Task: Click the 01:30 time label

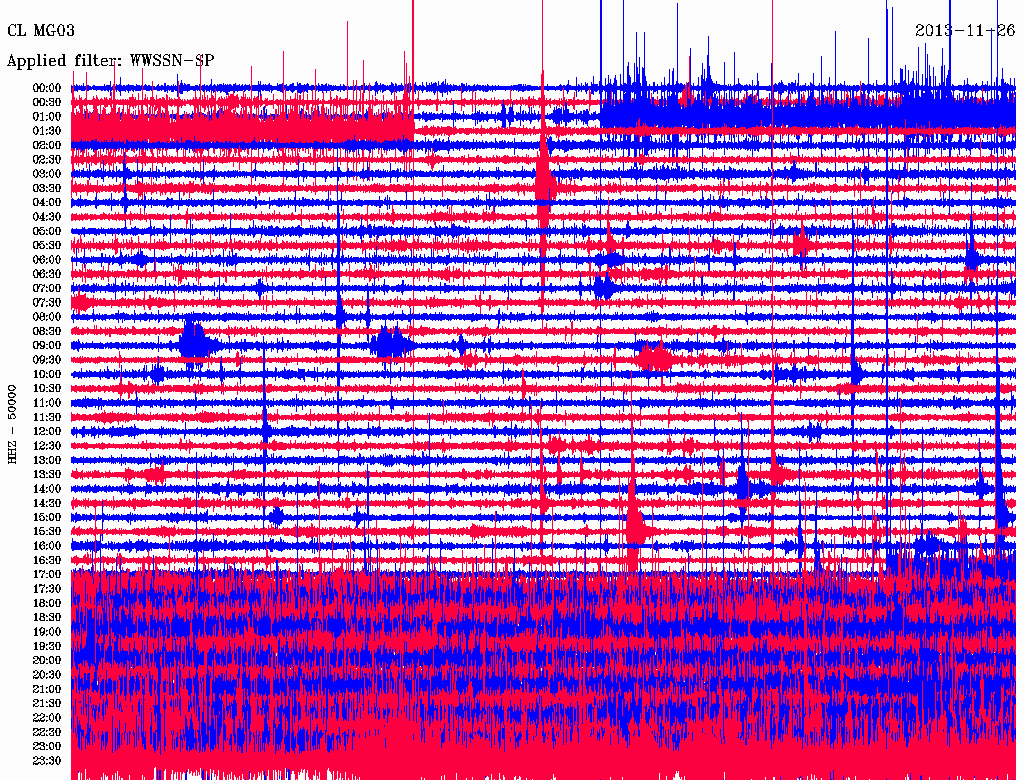Action: click(47, 131)
